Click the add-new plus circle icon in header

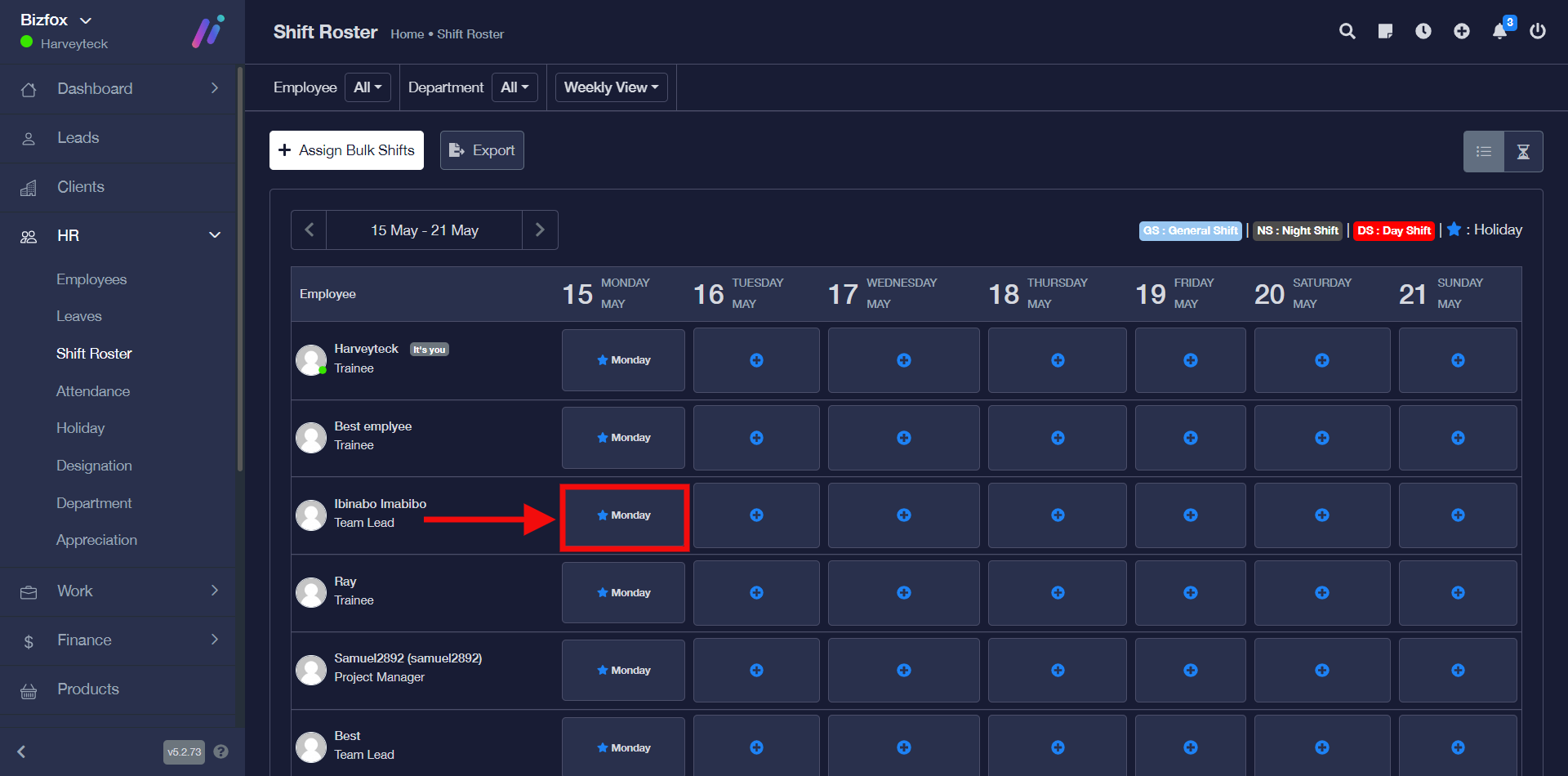(1462, 31)
